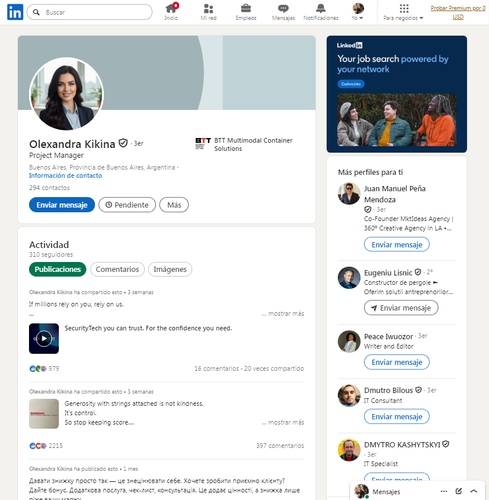This screenshot has width=489, height=500.
Task: Expand first post with mostrar más
Action: [283, 313]
